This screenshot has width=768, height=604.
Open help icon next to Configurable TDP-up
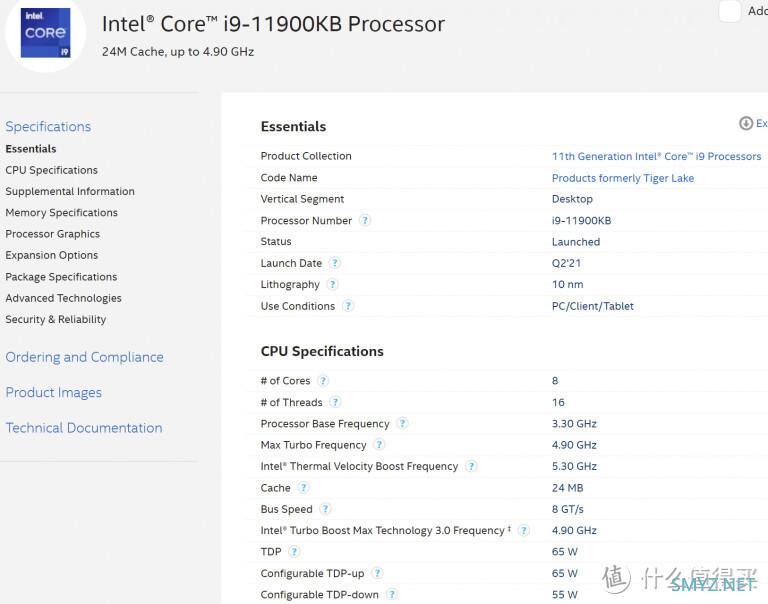378,573
